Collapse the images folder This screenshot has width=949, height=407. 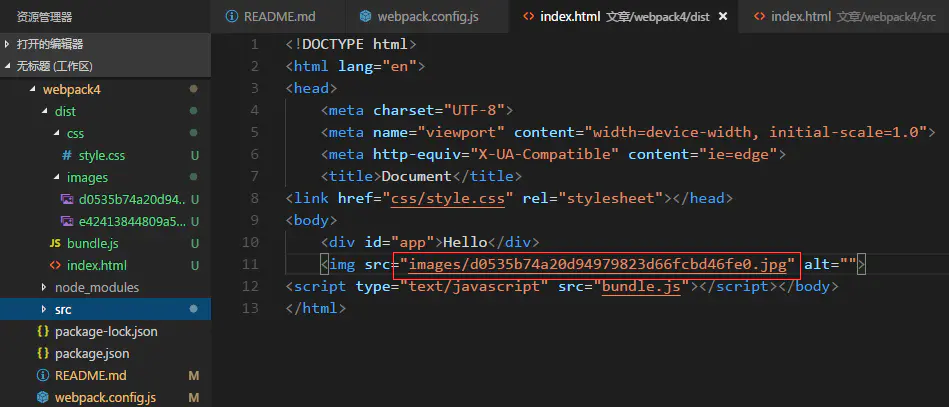click(57, 177)
